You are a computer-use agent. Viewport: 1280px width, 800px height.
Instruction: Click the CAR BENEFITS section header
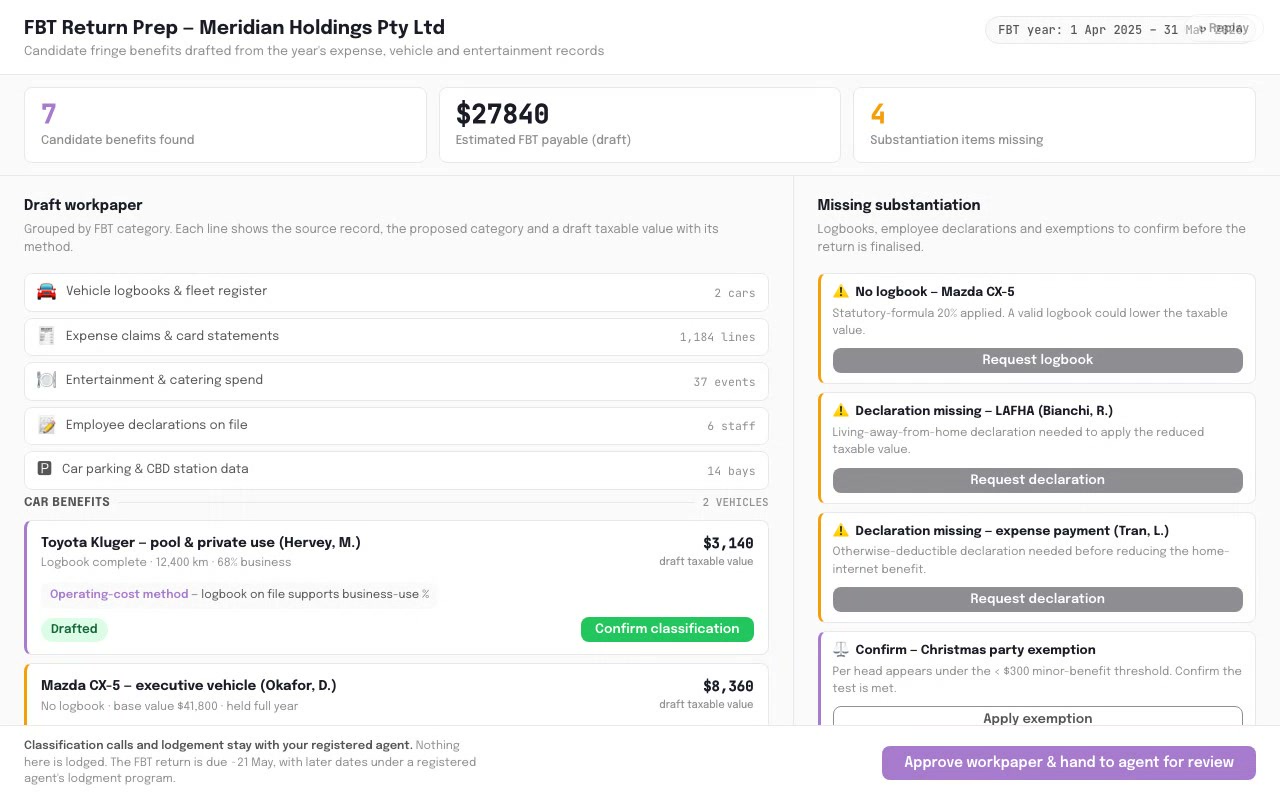pos(67,502)
